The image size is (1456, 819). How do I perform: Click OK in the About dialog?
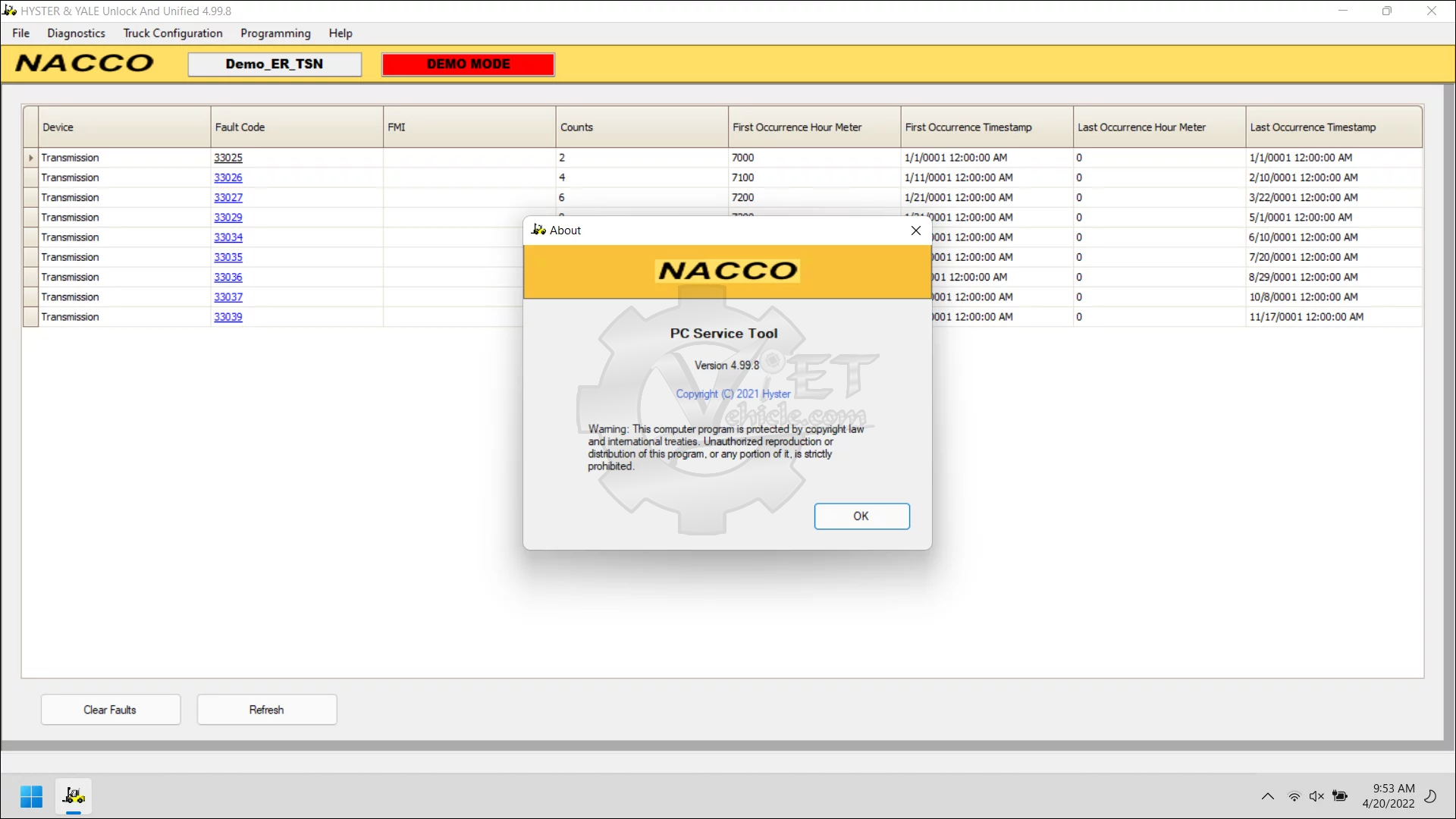click(x=861, y=516)
